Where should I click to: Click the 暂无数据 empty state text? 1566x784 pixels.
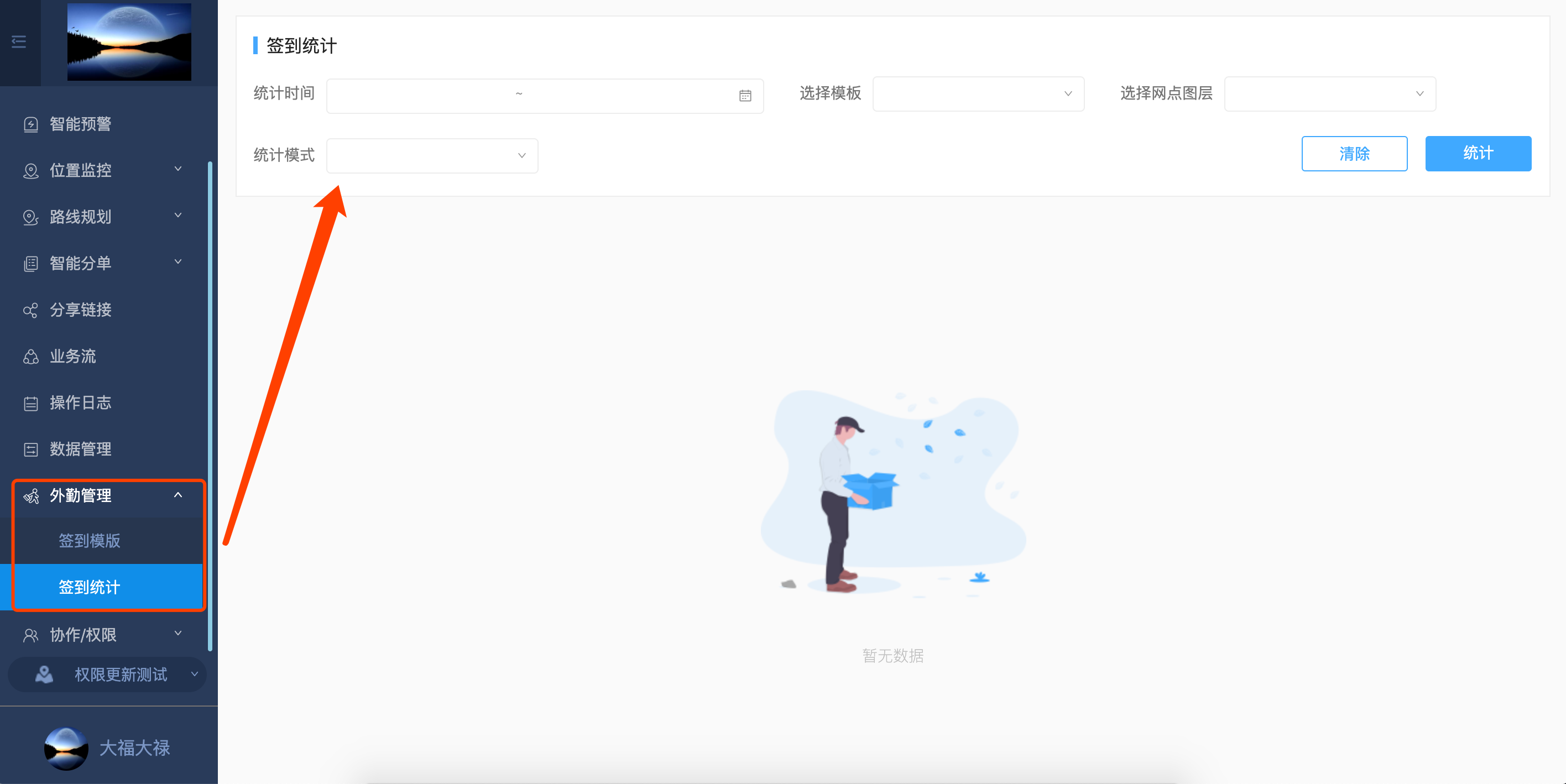click(893, 656)
